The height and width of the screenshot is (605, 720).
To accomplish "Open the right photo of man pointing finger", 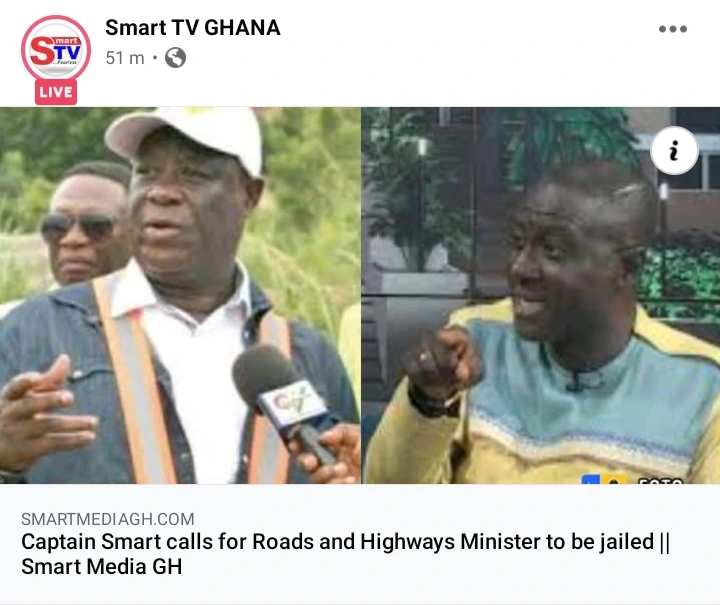I will 541,295.
